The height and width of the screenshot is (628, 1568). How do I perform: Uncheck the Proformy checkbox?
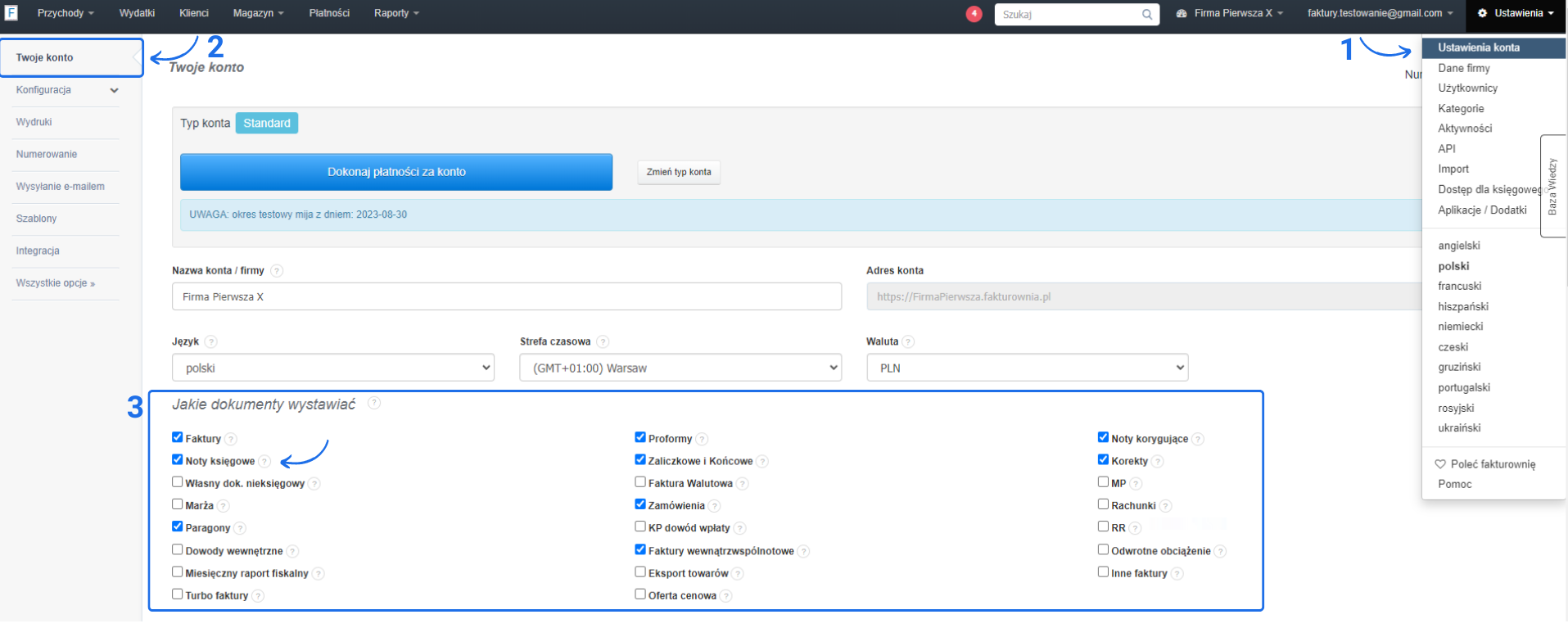point(640,437)
